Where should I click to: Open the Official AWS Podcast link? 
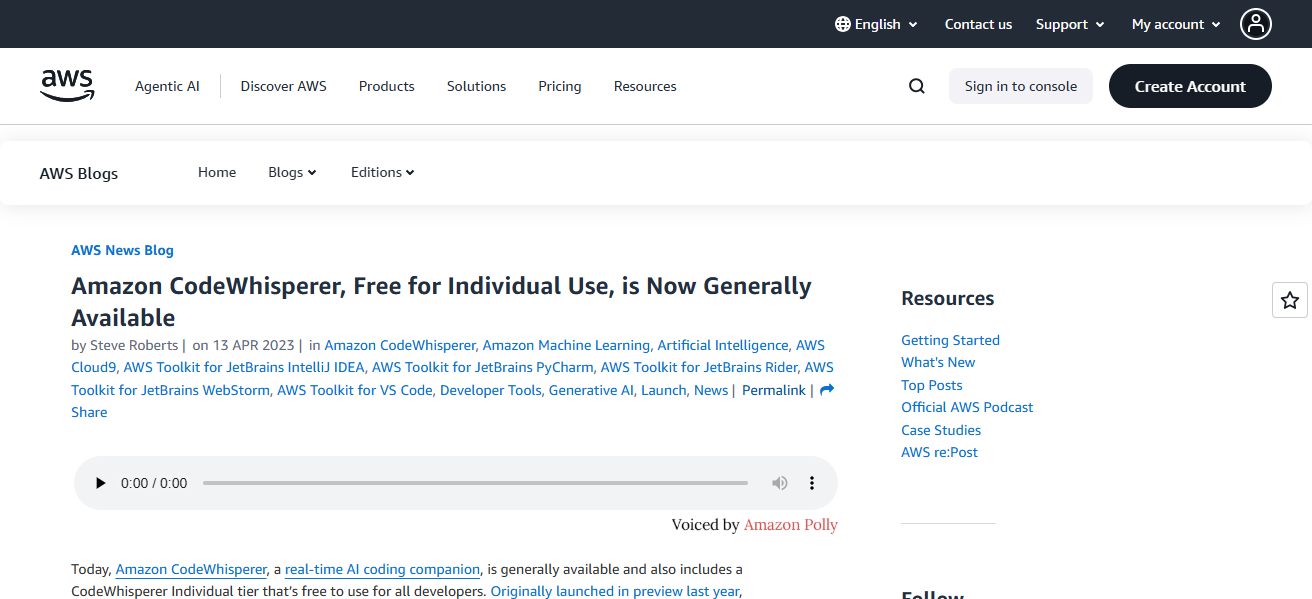(967, 407)
